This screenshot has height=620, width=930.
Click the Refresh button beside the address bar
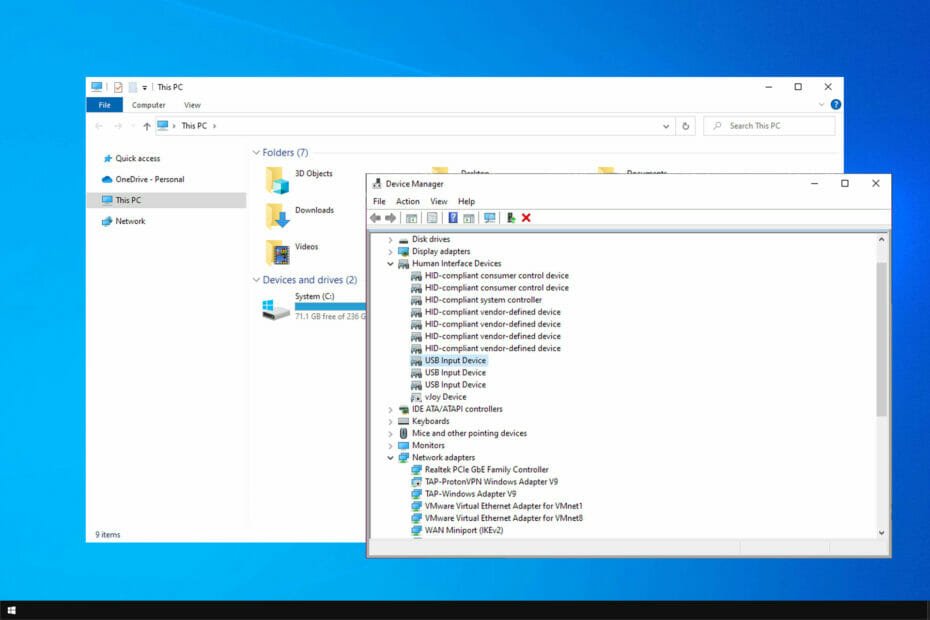point(686,126)
